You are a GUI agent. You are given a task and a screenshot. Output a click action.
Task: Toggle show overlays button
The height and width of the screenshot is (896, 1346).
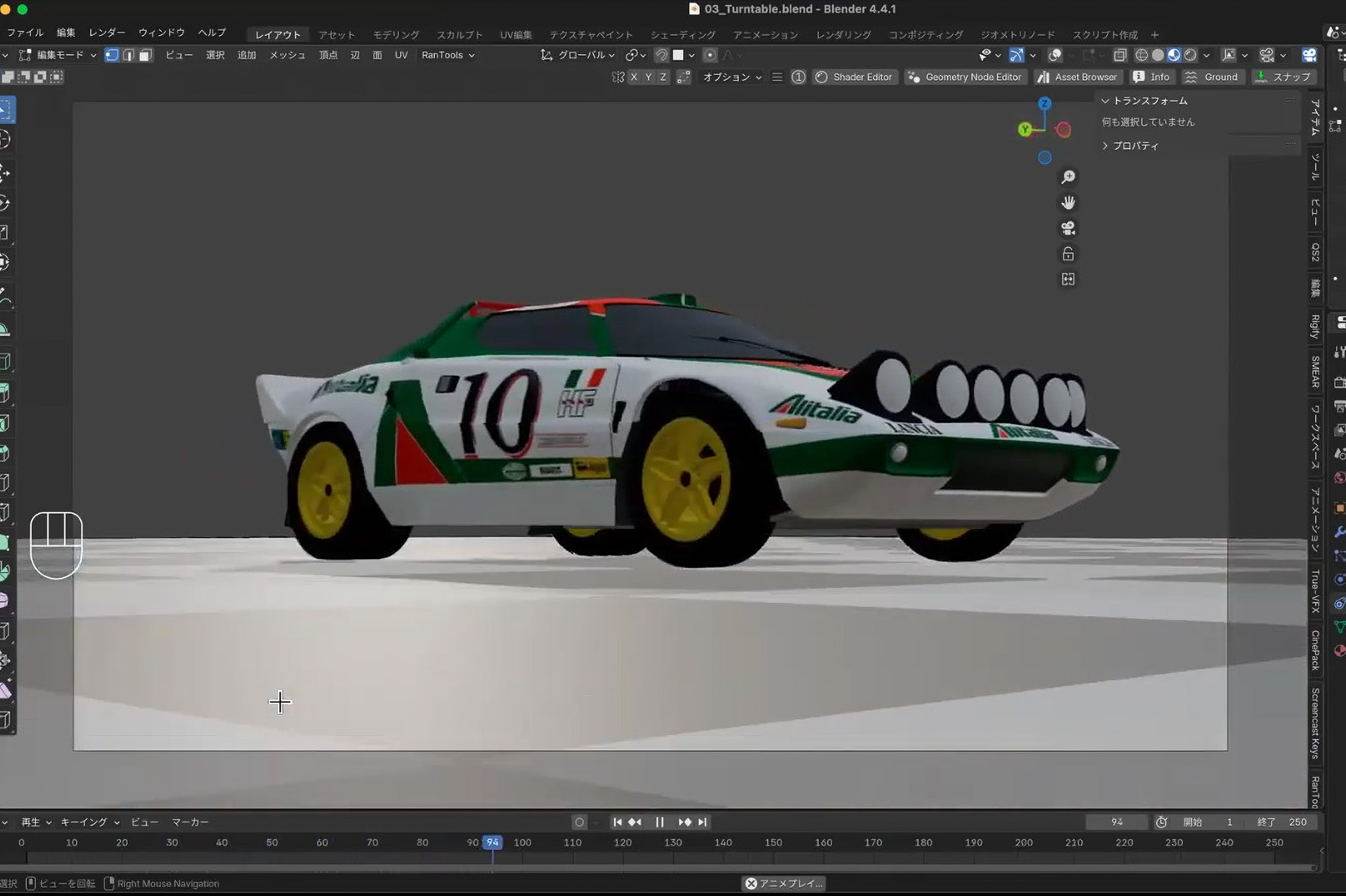[1055, 55]
